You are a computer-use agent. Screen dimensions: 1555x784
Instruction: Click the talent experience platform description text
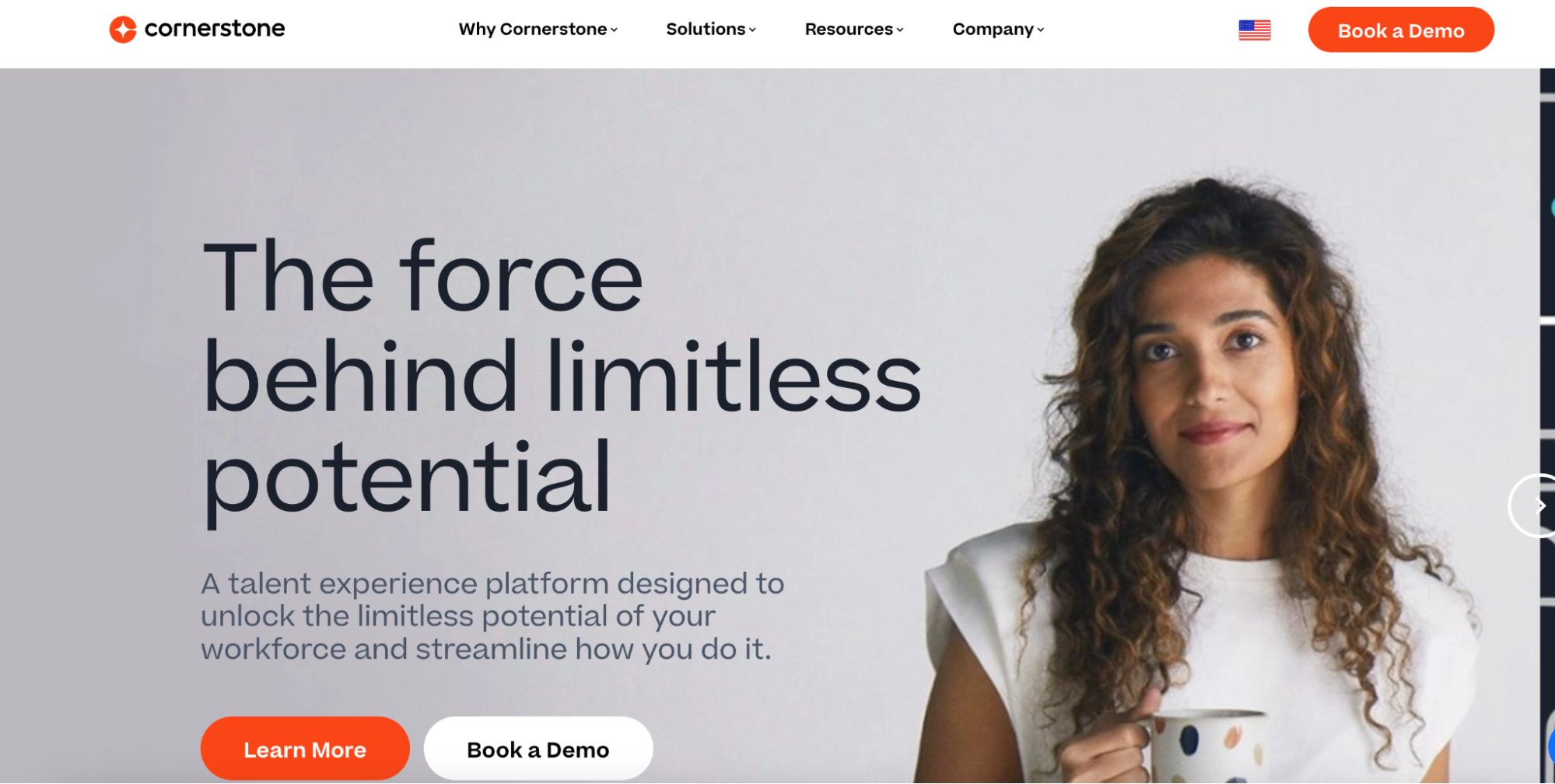point(492,616)
